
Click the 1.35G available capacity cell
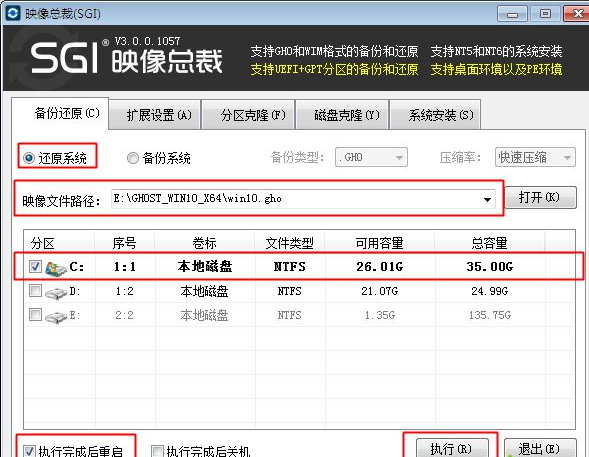(379, 315)
